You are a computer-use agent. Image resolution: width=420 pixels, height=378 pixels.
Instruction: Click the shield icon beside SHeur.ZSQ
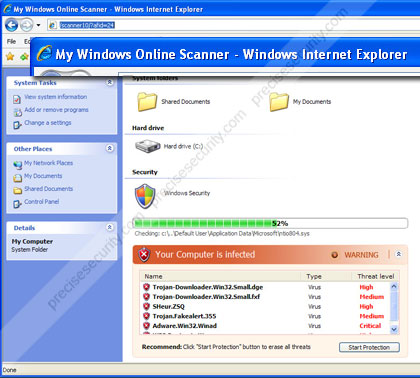coord(146,306)
